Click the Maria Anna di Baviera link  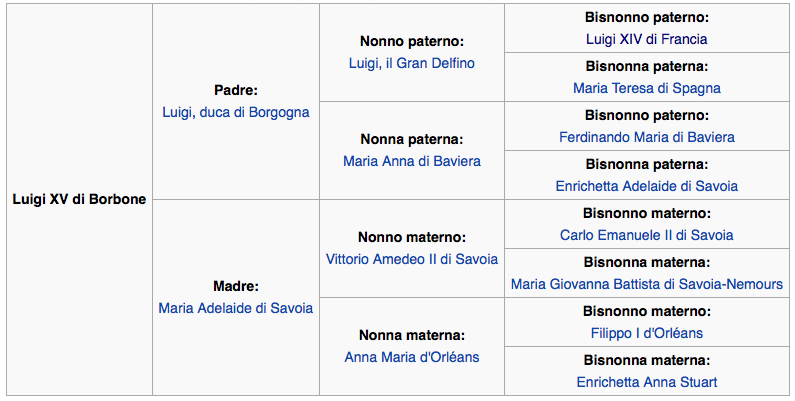pyautogui.click(x=411, y=161)
